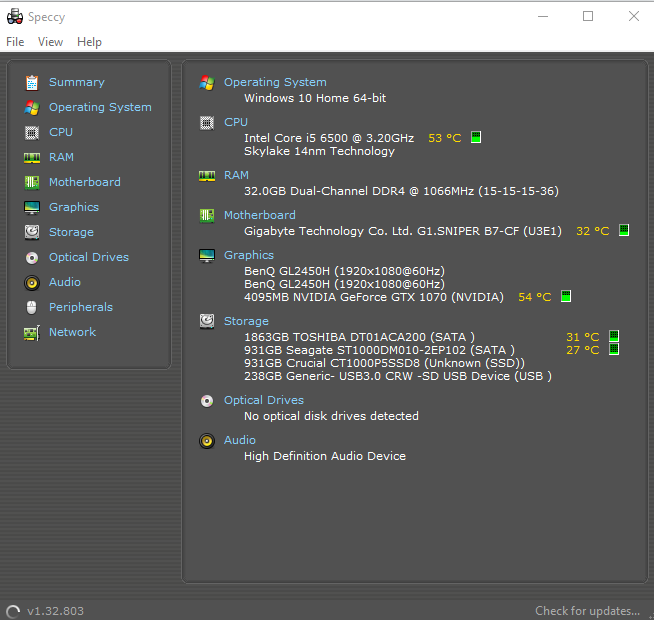Select Optical Drives in the sidebar

click(89, 257)
